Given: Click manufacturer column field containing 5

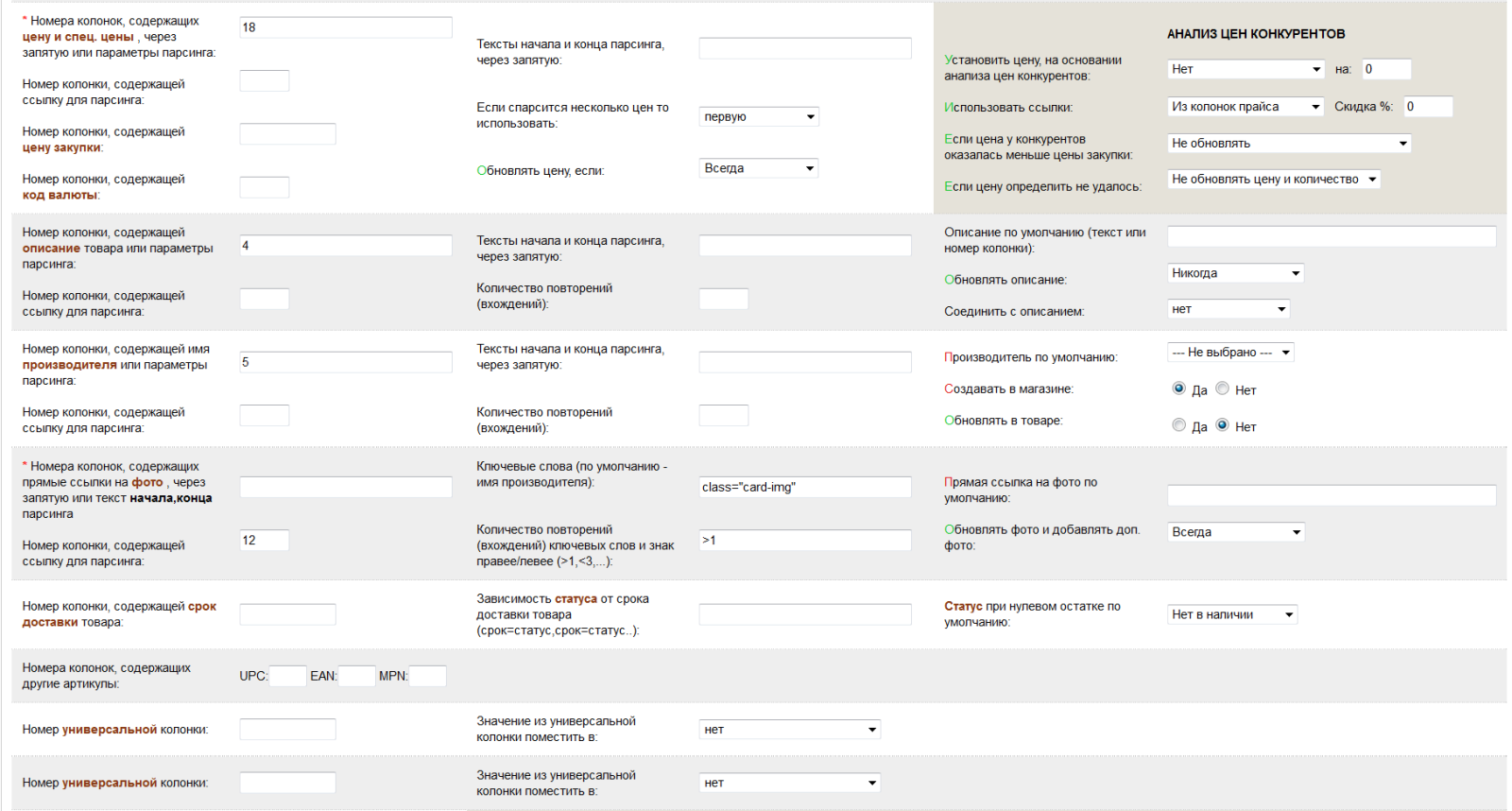Looking at the screenshot, I should (346, 362).
